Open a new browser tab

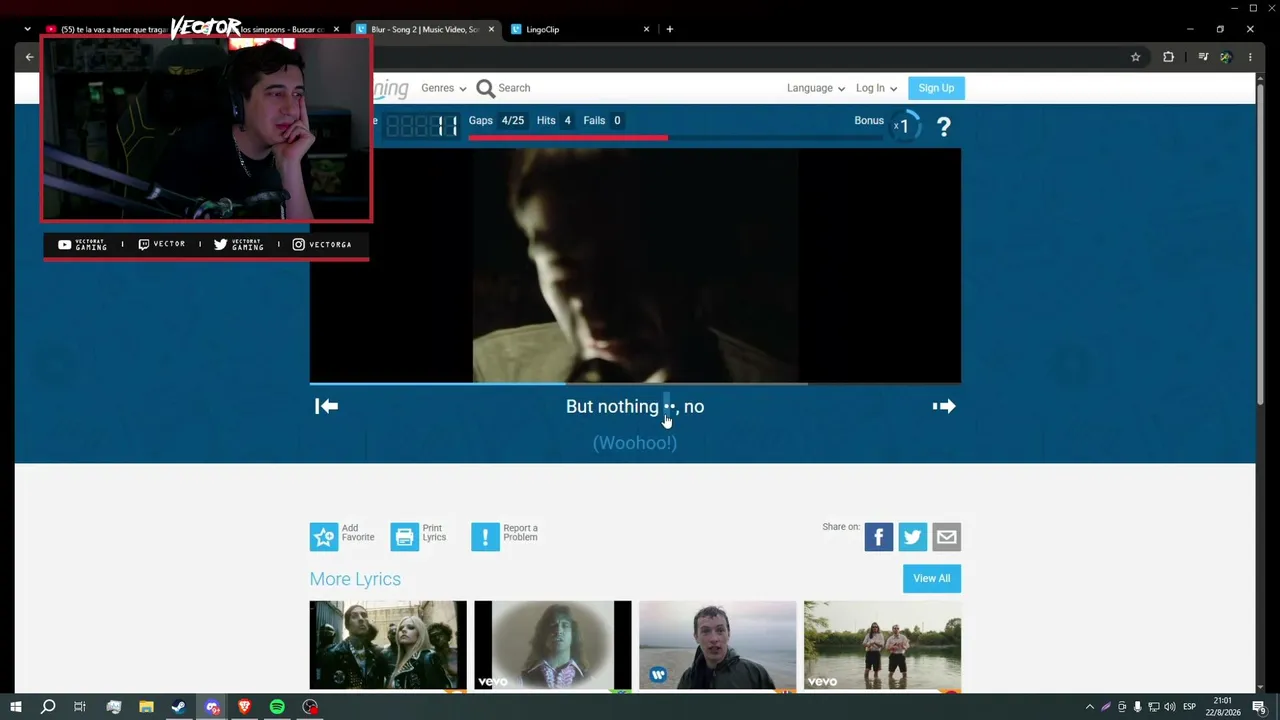click(670, 29)
